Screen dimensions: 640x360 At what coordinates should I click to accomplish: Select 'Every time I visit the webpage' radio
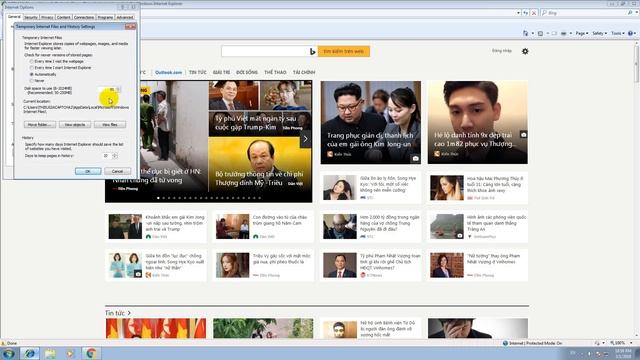(x=31, y=61)
